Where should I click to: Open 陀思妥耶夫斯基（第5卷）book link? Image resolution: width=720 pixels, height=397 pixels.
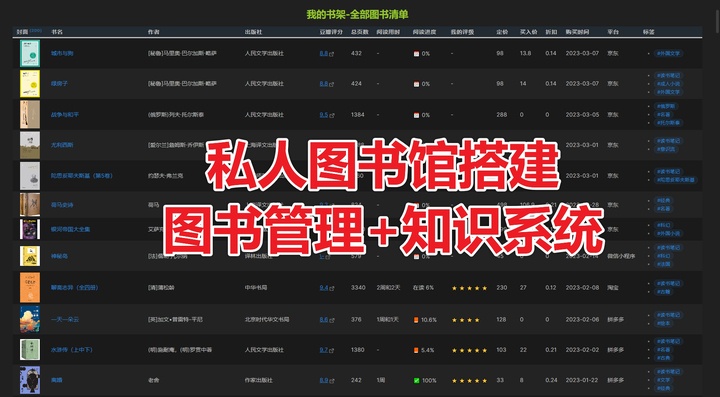[x=82, y=176]
